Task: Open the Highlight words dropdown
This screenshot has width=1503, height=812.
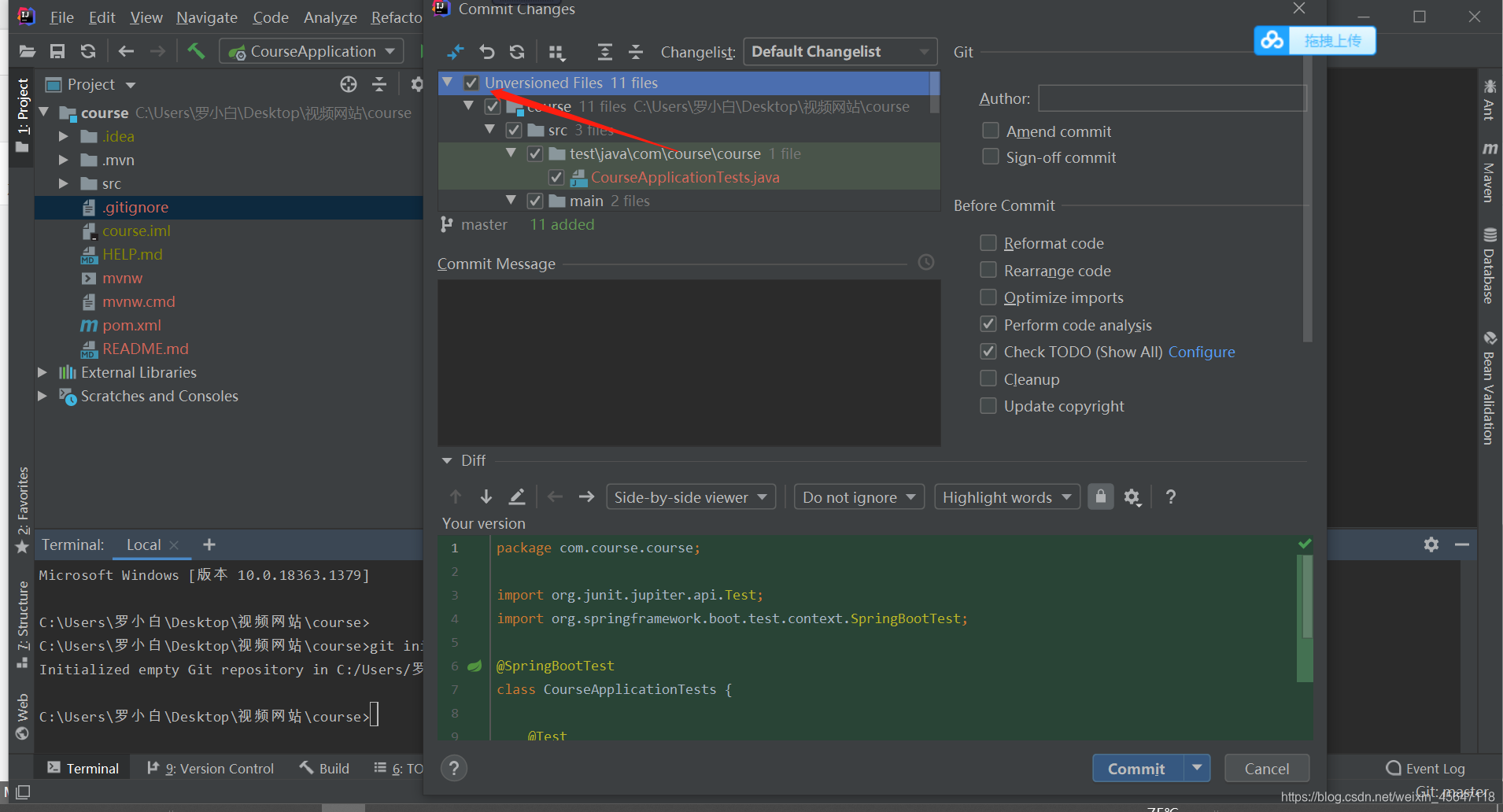Action: point(1007,496)
